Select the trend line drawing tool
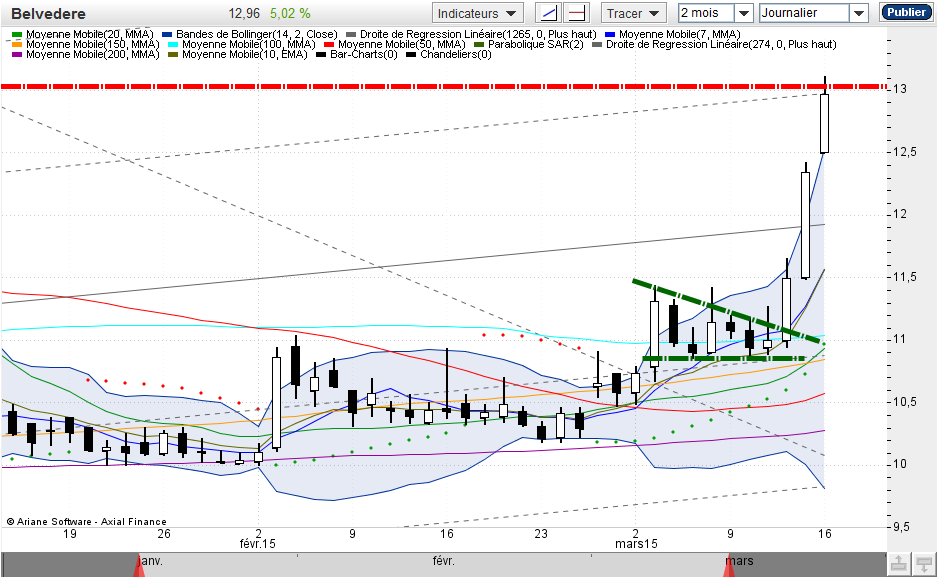 [549, 13]
